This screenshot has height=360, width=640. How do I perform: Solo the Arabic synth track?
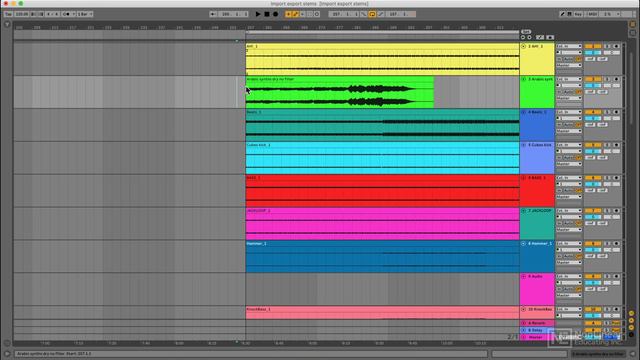pyautogui.click(x=607, y=79)
